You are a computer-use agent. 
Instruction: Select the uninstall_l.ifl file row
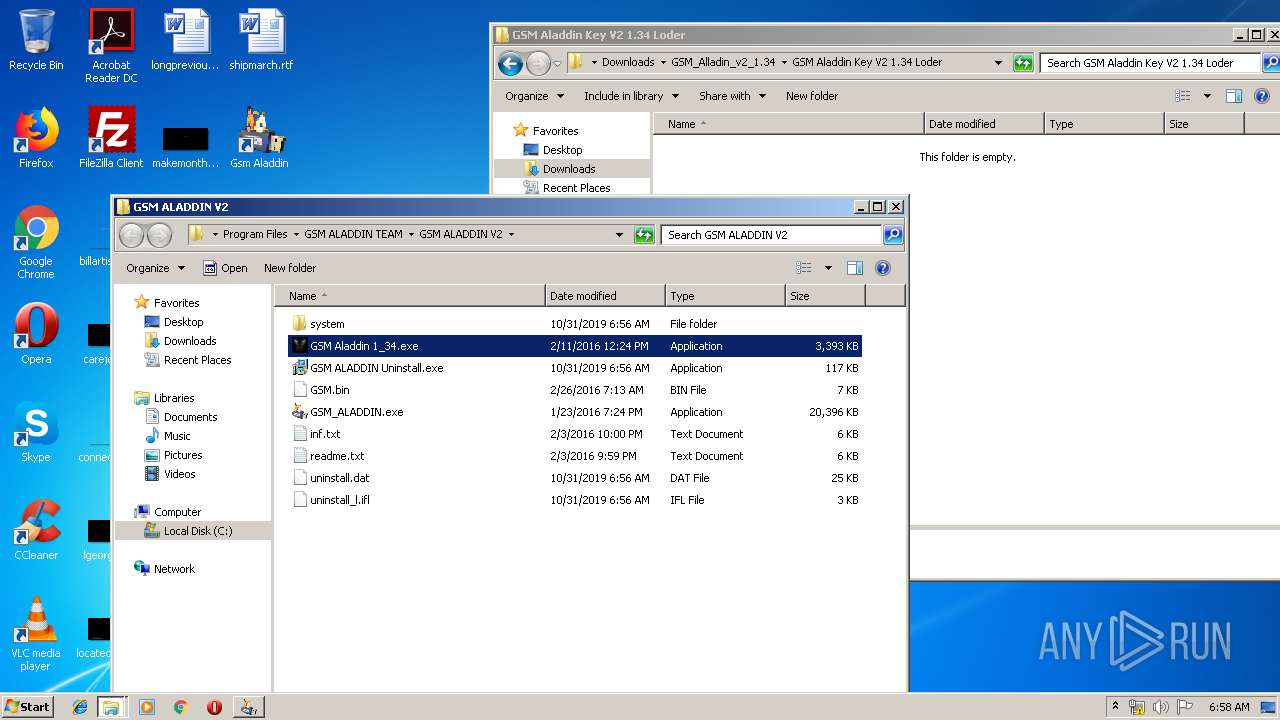coord(575,500)
